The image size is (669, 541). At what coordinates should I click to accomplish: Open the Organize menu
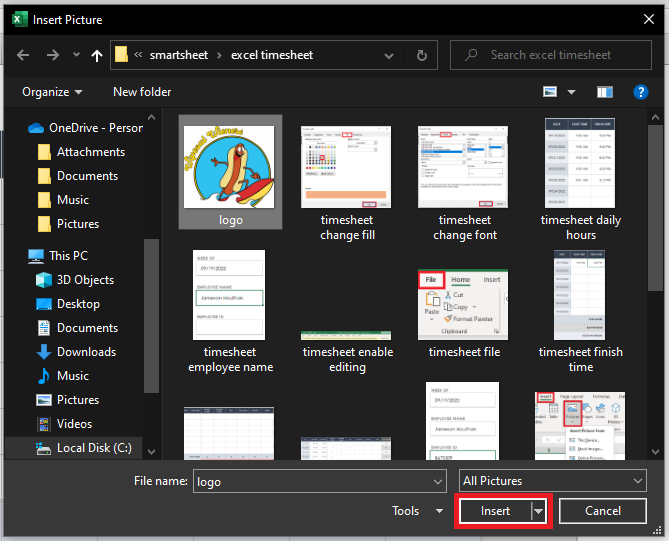click(x=52, y=92)
